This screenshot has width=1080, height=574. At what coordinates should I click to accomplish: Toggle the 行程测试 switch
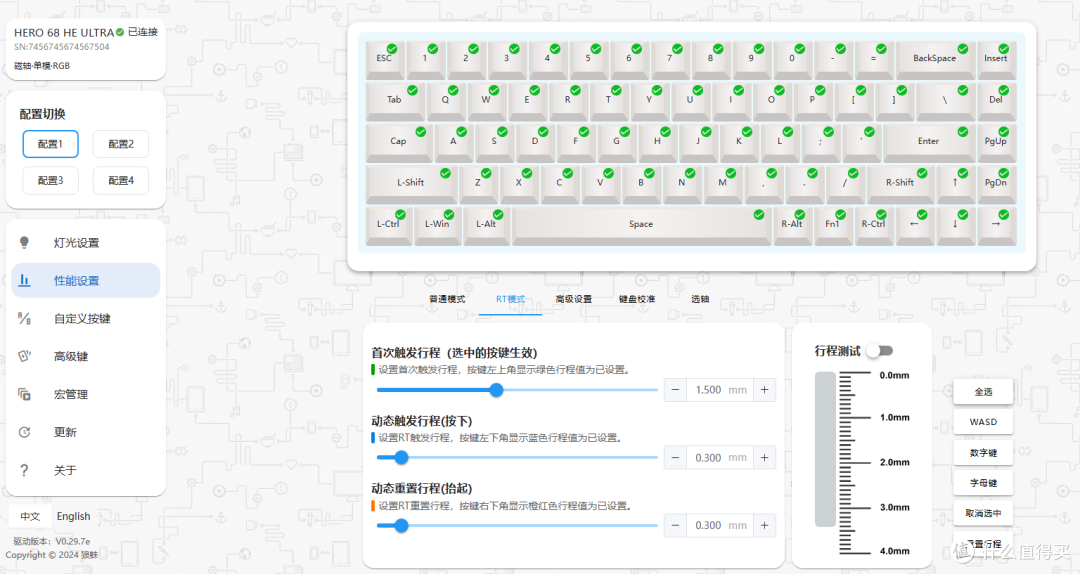pos(880,351)
